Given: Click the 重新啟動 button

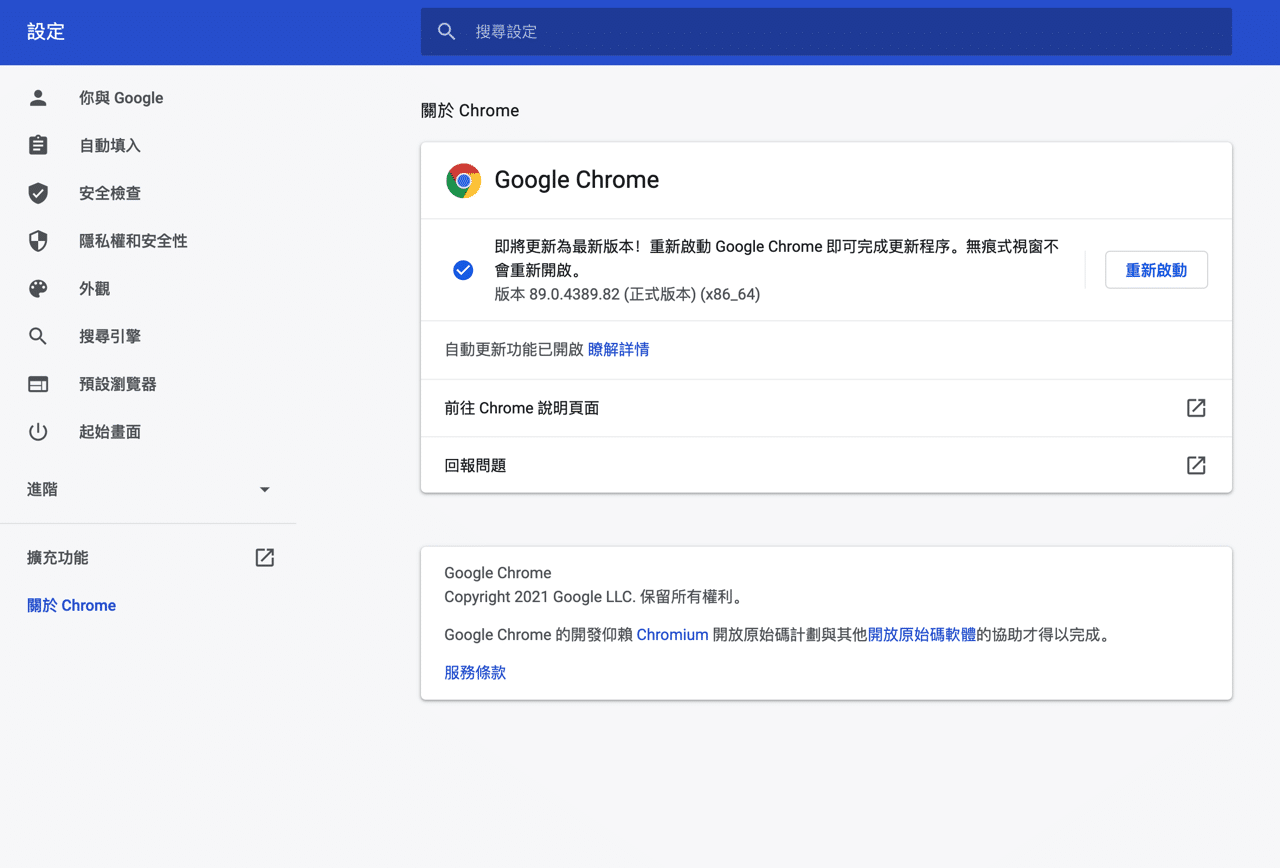Looking at the screenshot, I should tap(1156, 270).
